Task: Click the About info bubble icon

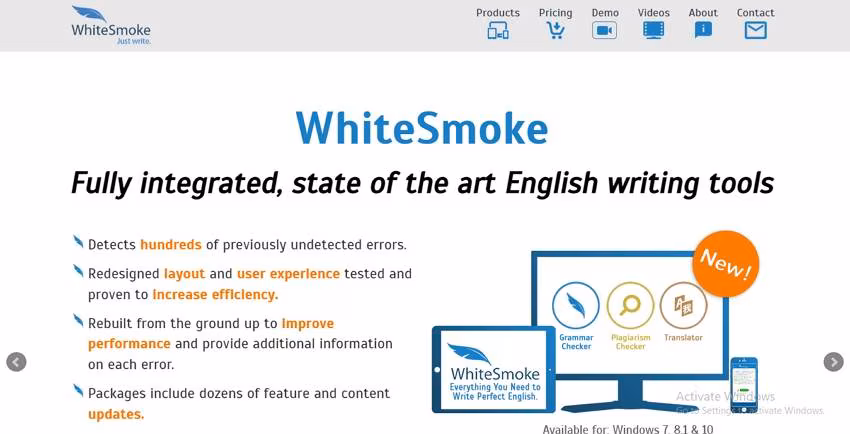Action: [703, 30]
